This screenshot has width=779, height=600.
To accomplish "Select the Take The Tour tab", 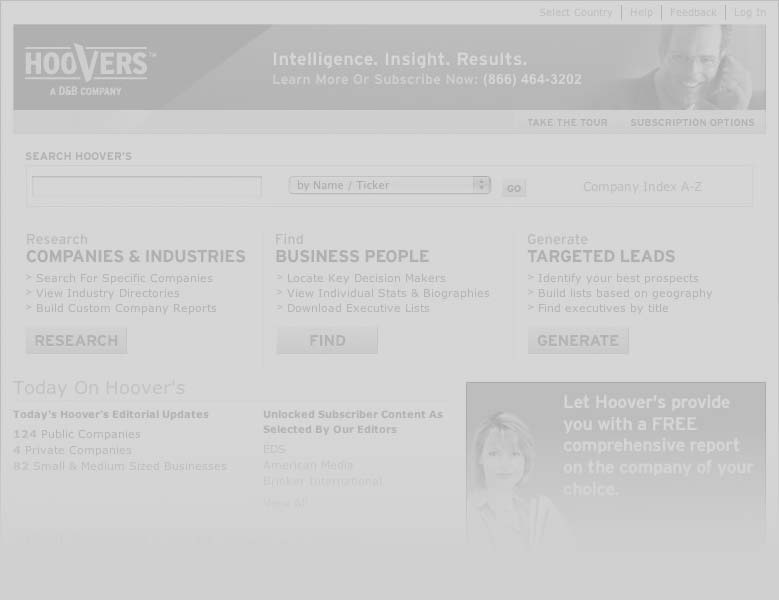I will pos(567,123).
